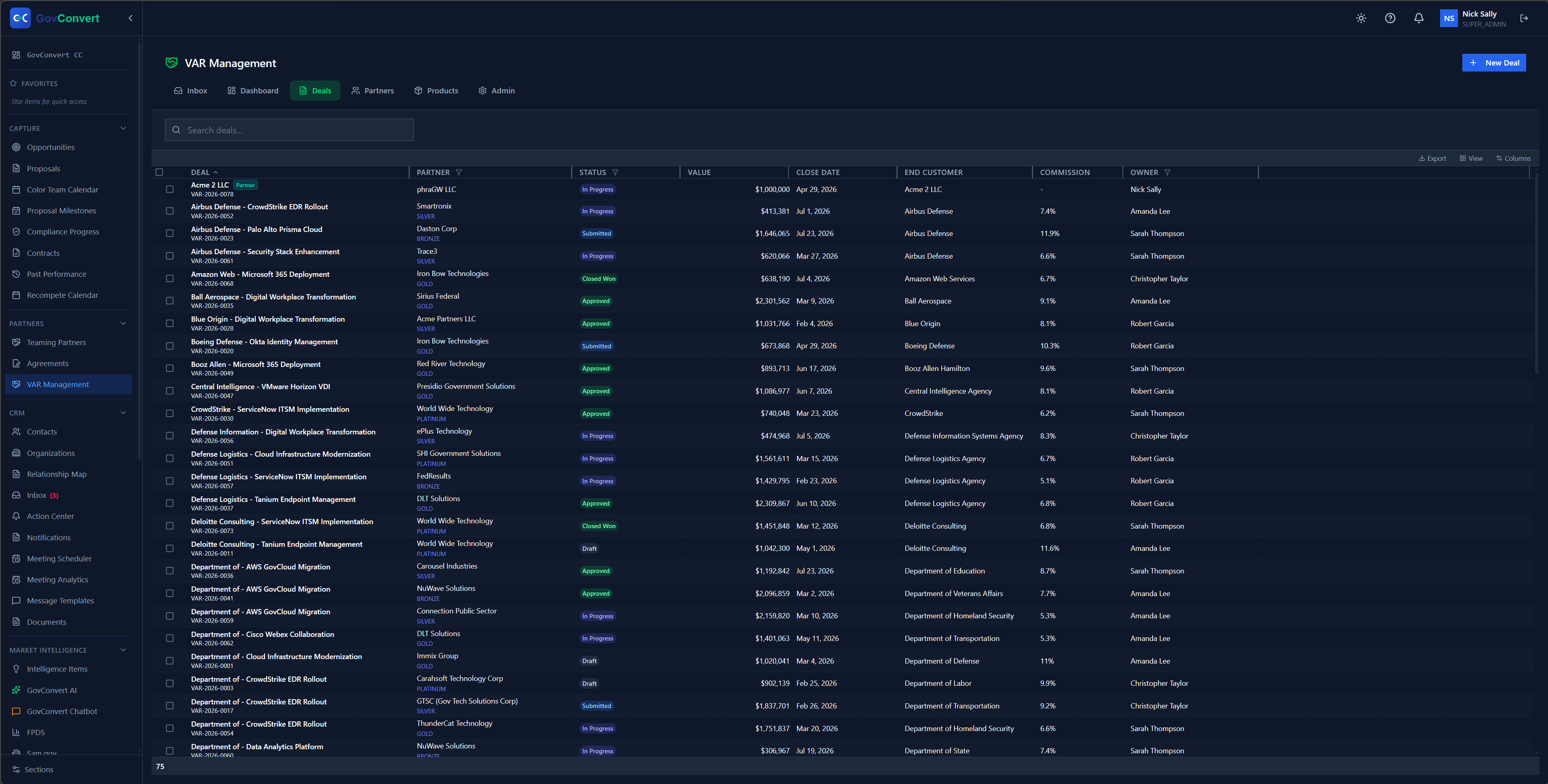Click the logout arrow icon
The width and height of the screenshot is (1548, 784).
pos(1524,18)
